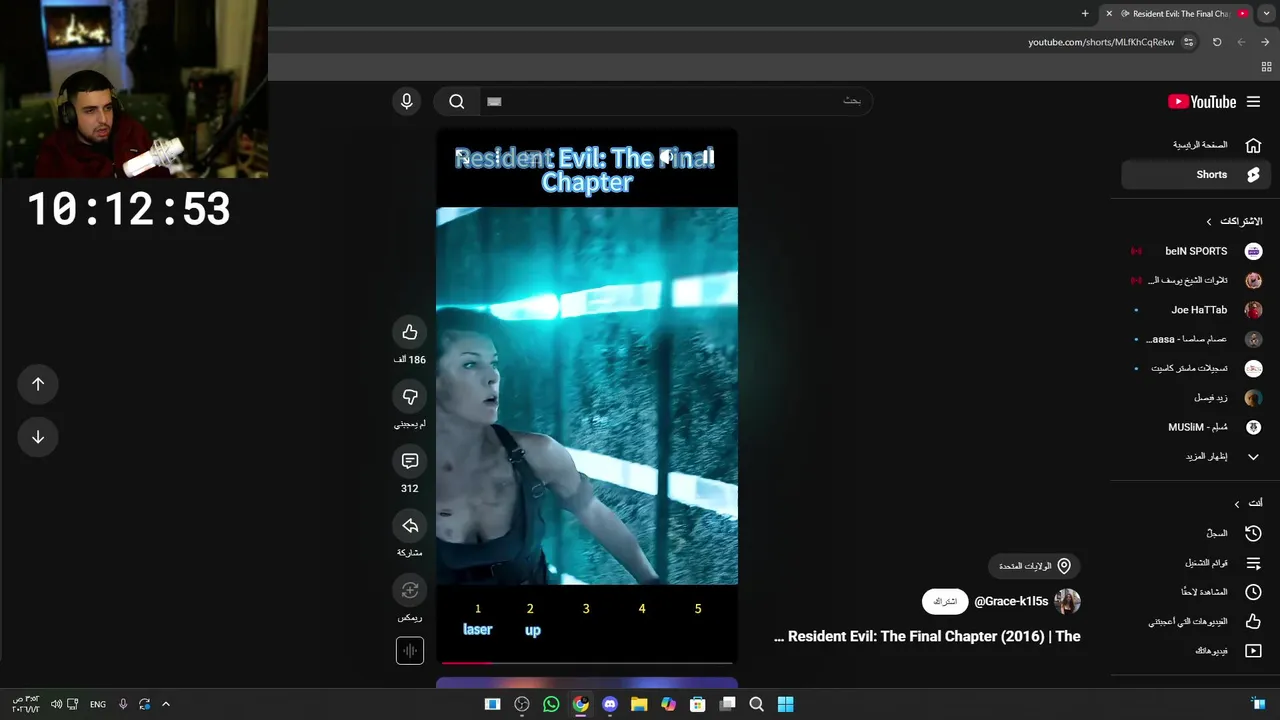
Task: Expand the browser tab search dropdown
Action: click(x=1266, y=14)
